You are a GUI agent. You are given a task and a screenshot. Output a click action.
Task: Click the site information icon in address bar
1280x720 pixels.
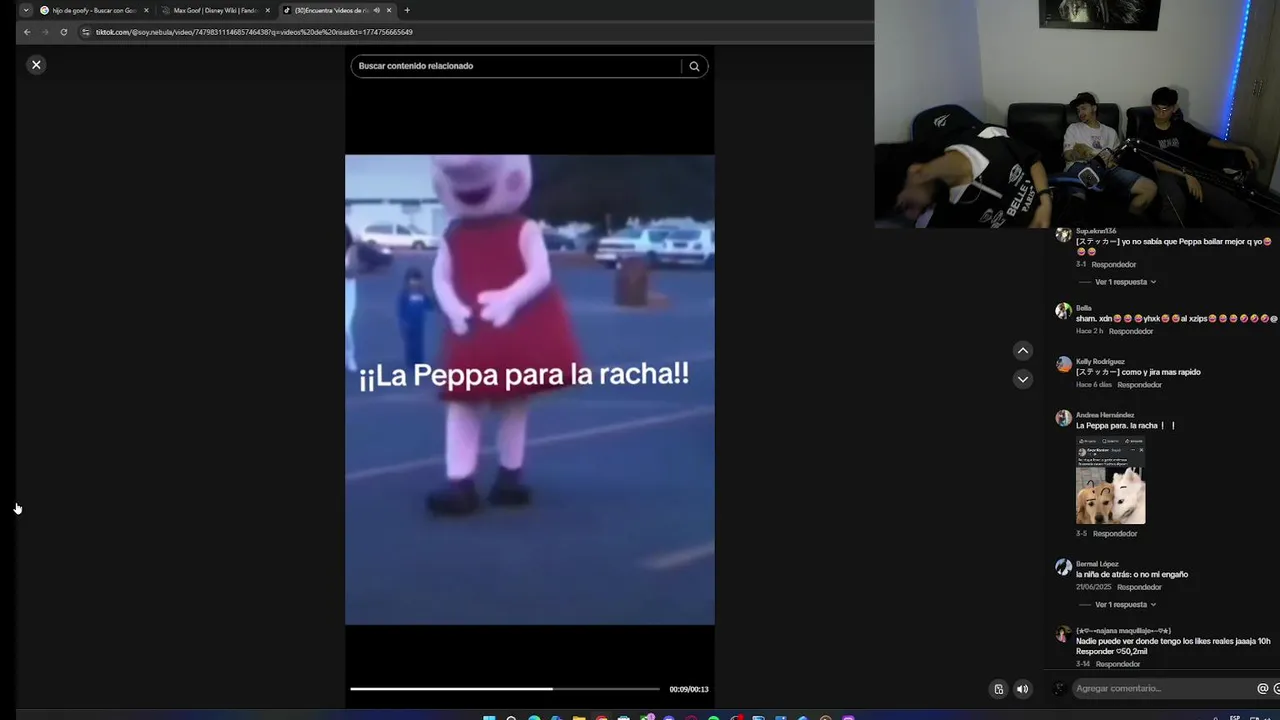tap(86, 32)
